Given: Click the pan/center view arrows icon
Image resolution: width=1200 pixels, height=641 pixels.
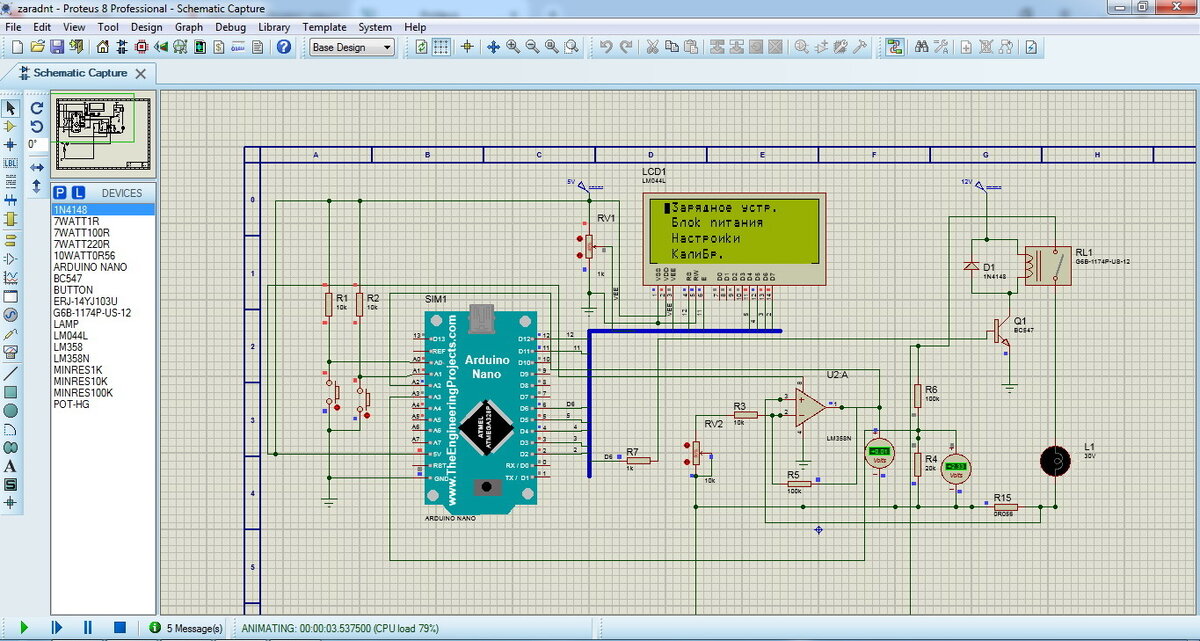Looking at the screenshot, I should click(x=493, y=47).
